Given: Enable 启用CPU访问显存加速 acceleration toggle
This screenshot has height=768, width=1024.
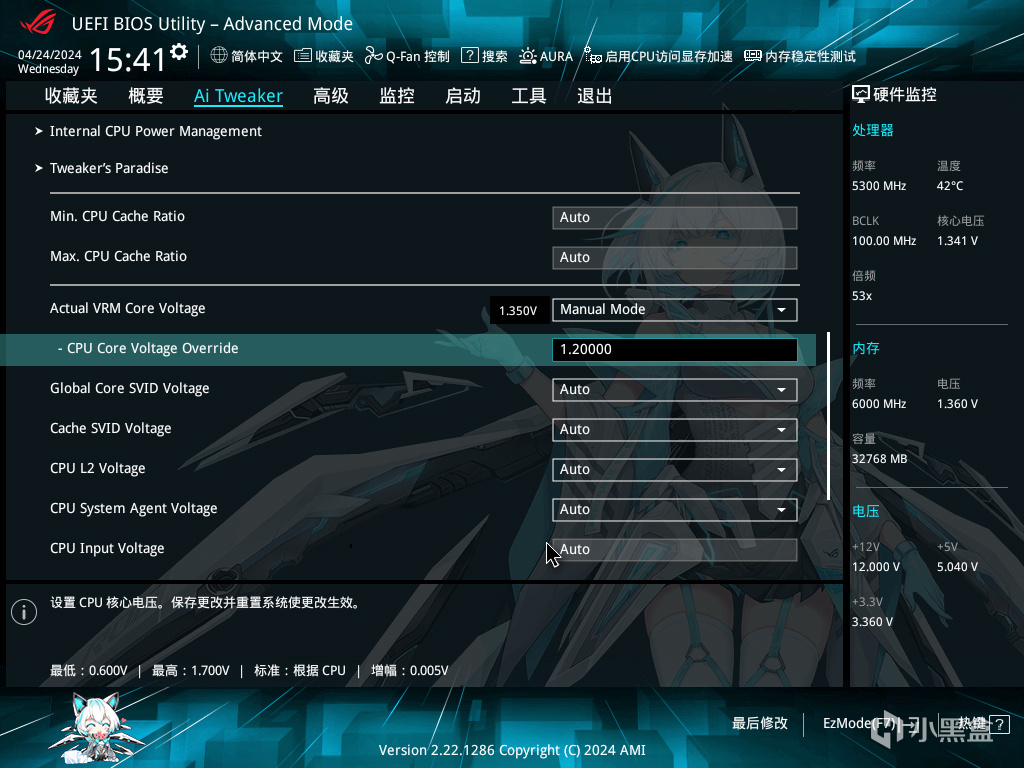Looking at the screenshot, I should pos(592,56).
